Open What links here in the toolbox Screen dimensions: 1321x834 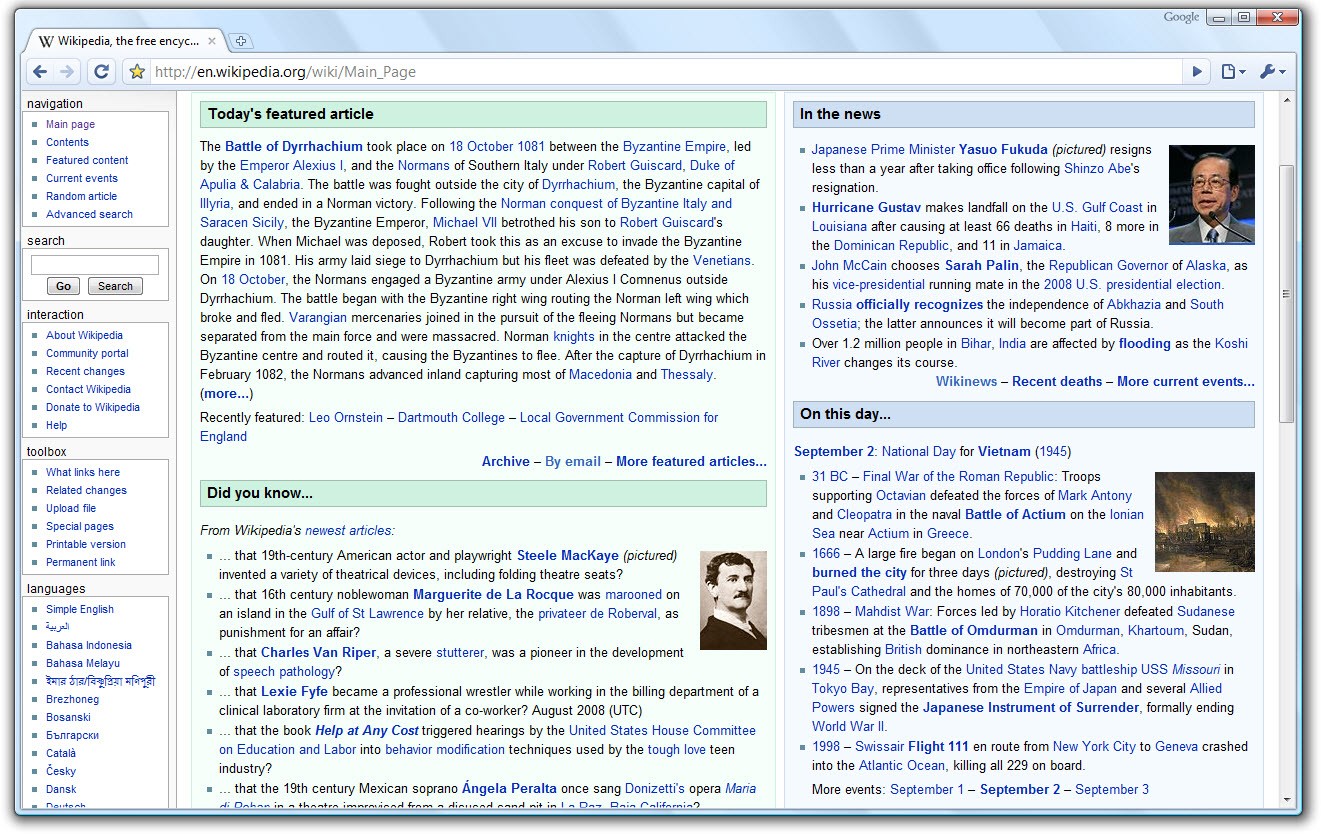(x=83, y=472)
